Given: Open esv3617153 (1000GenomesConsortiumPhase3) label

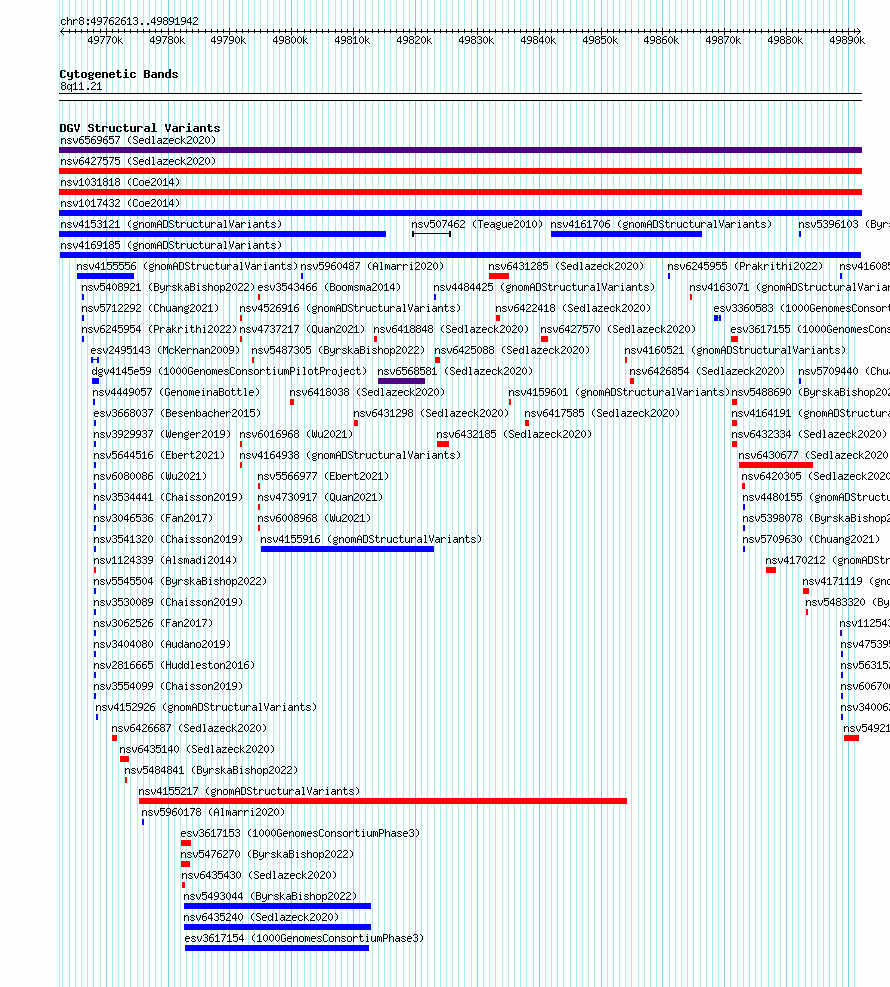Looking at the screenshot, I should pyautogui.click(x=300, y=833).
